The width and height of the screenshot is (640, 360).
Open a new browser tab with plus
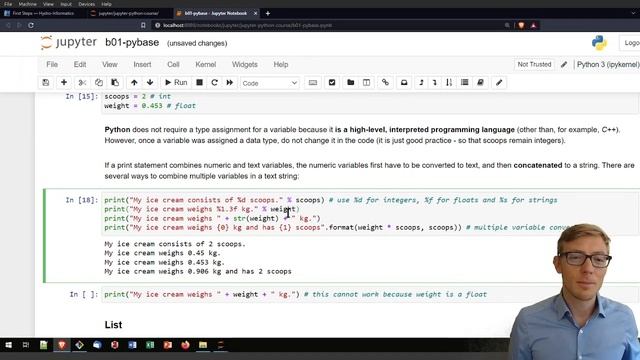[x=268, y=13]
